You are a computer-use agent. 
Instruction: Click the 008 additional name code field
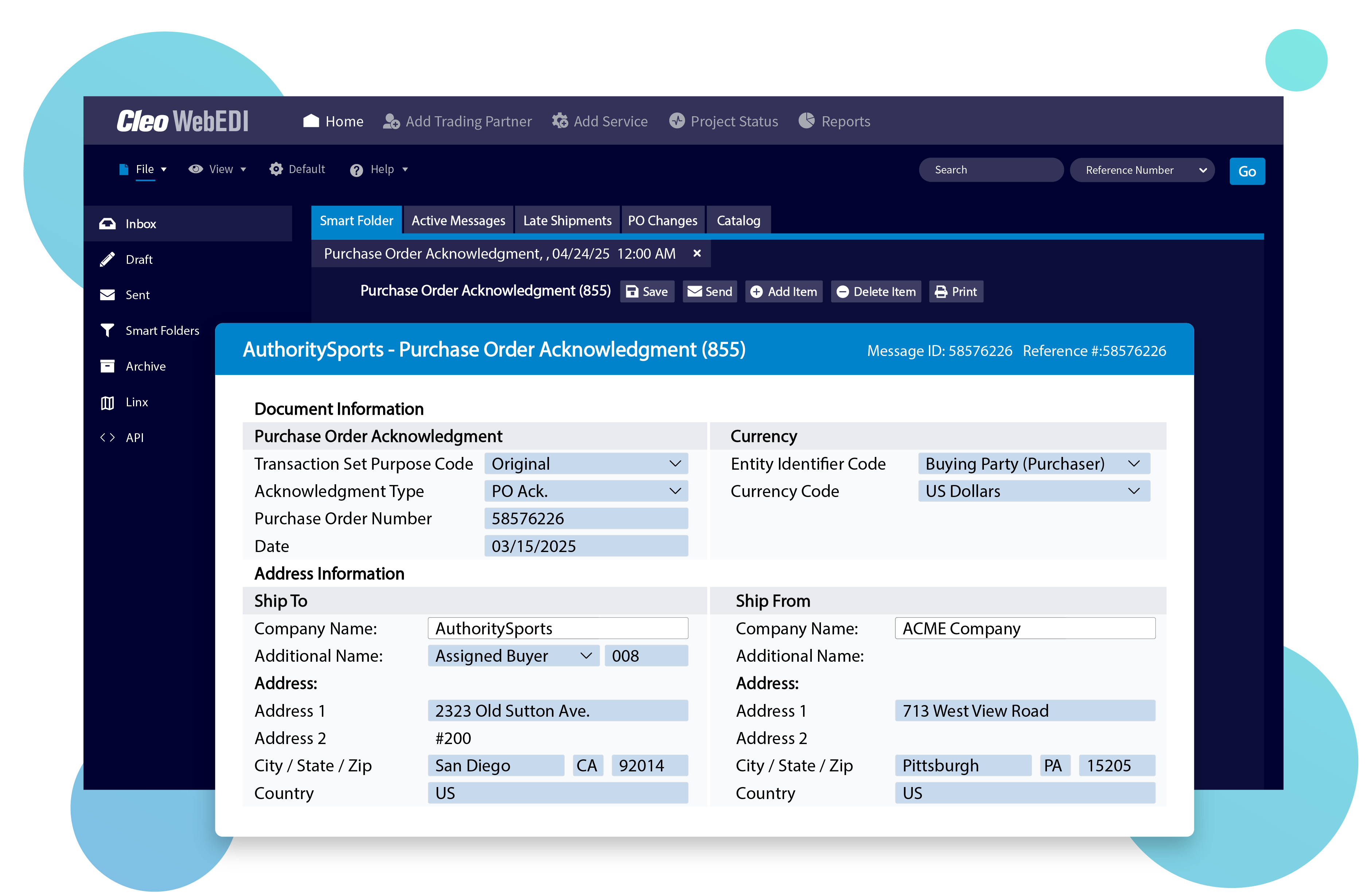[x=646, y=656]
